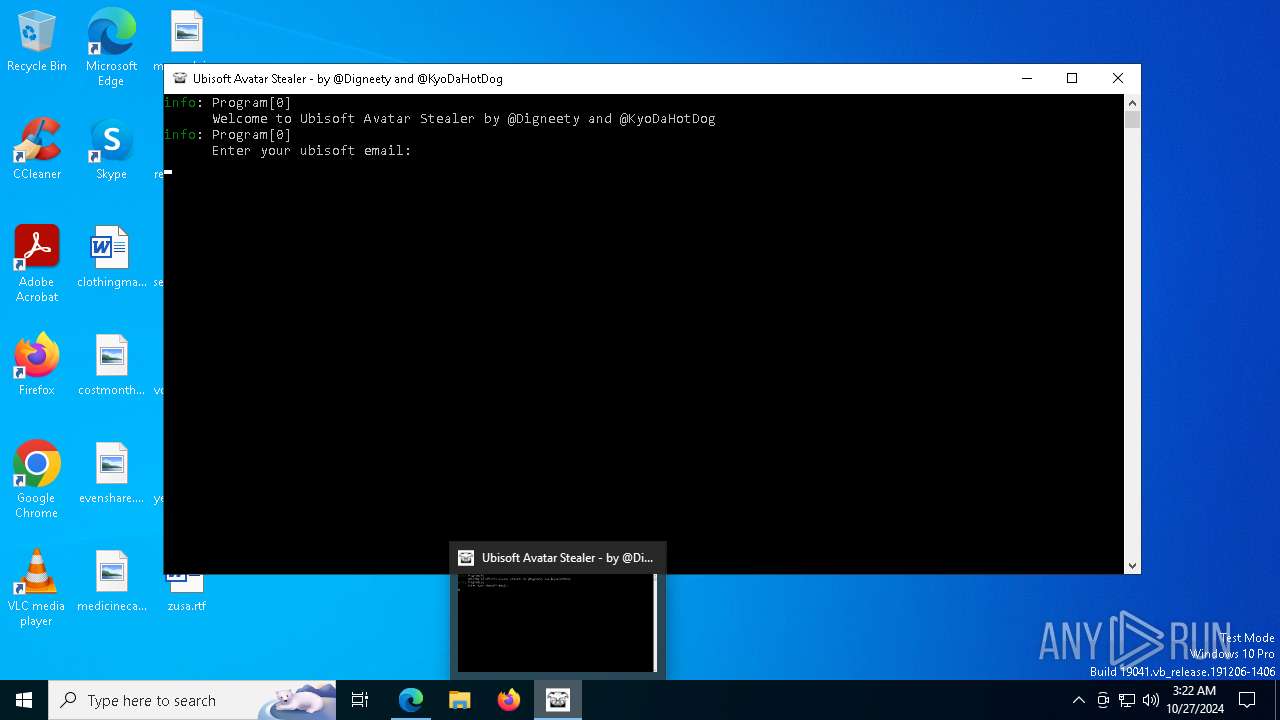
Task: Click the Ubisoft Avatar Stealer taskbar button
Action: [558, 700]
